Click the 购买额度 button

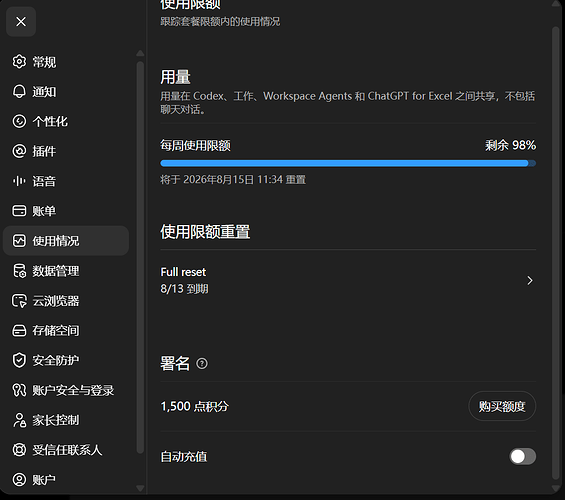[502, 406]
